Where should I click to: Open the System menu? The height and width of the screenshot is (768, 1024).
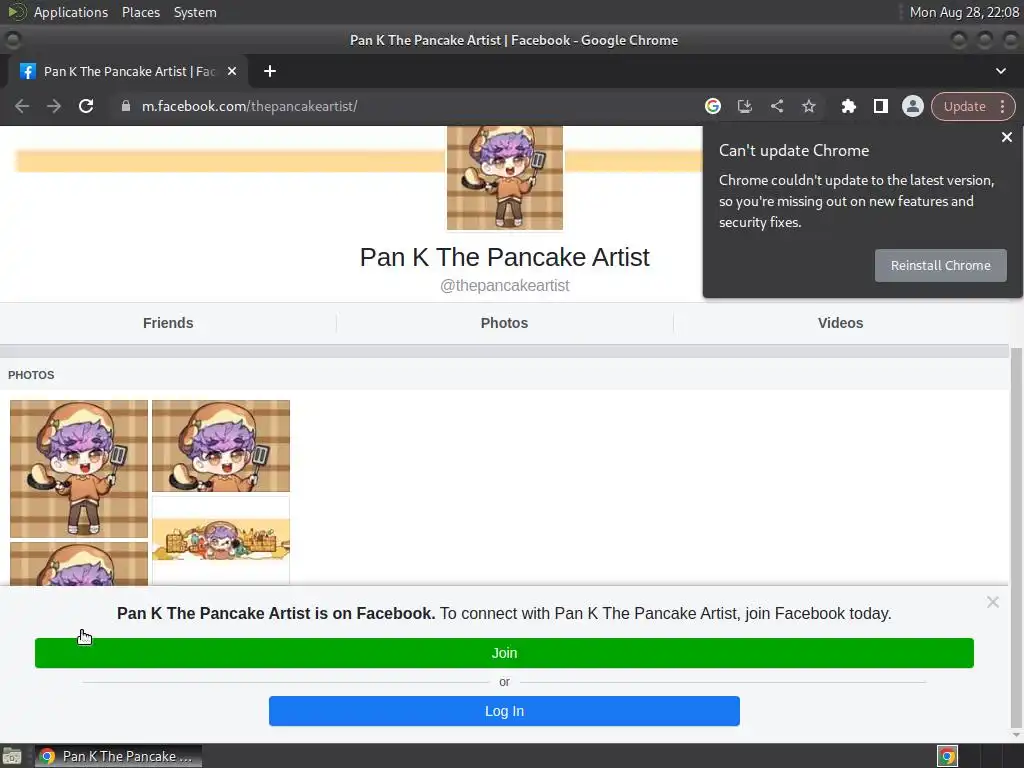pyautogui.click(x=195, y=12)
